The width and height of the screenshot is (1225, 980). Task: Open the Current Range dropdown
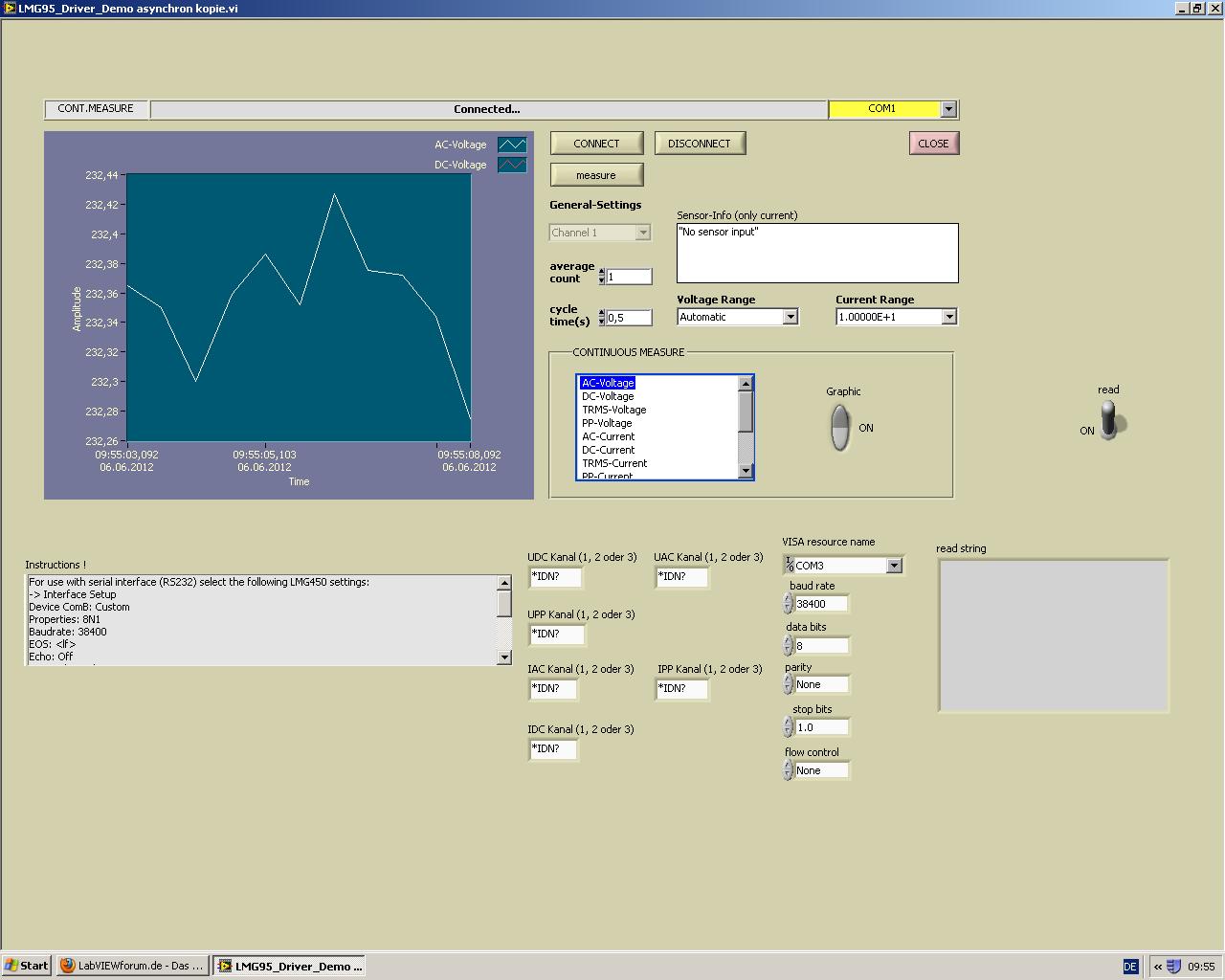(x=949, y=317)
